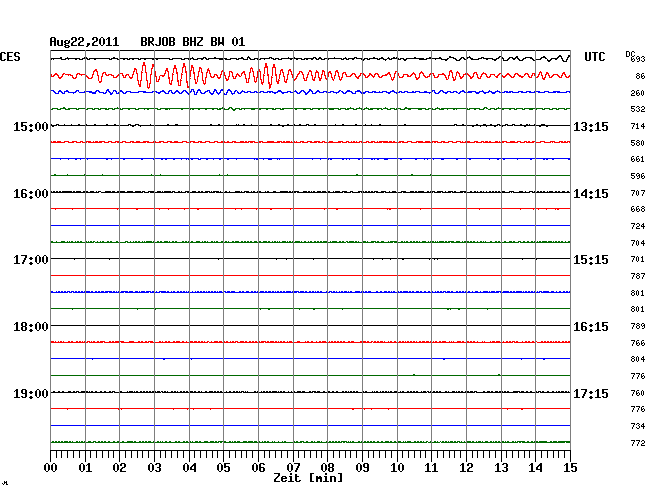The width and height of the screenshot is (650, 494).
Task: Click the DC value 707
Action: click(638, 193)
